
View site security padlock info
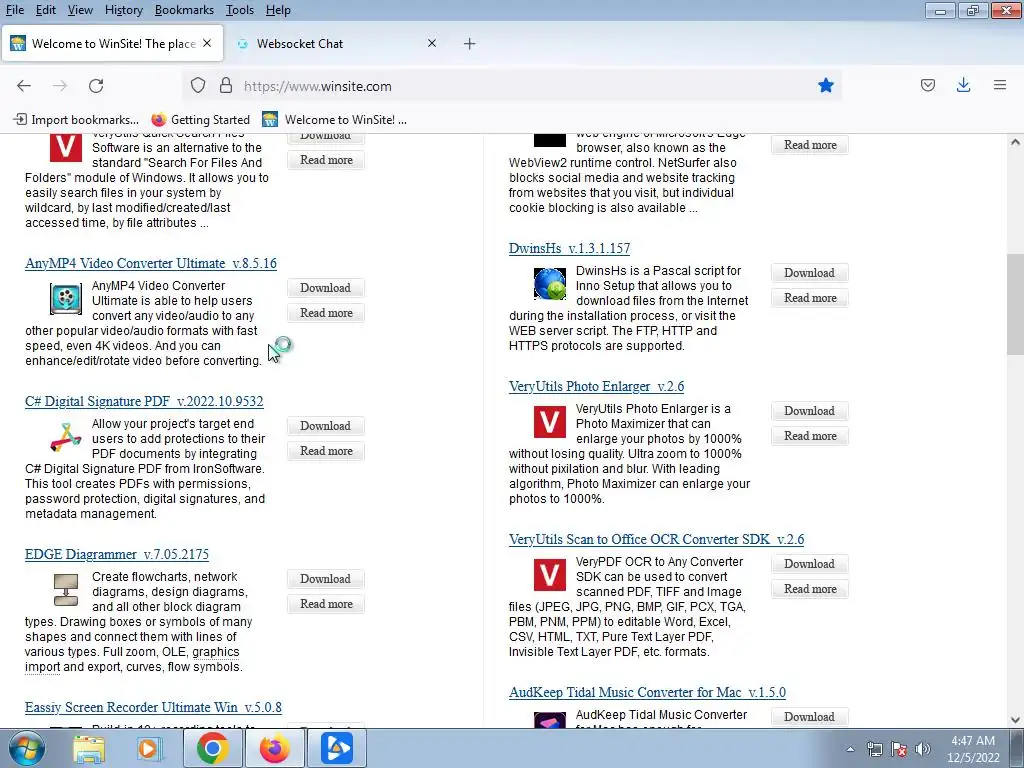point(226,86)
